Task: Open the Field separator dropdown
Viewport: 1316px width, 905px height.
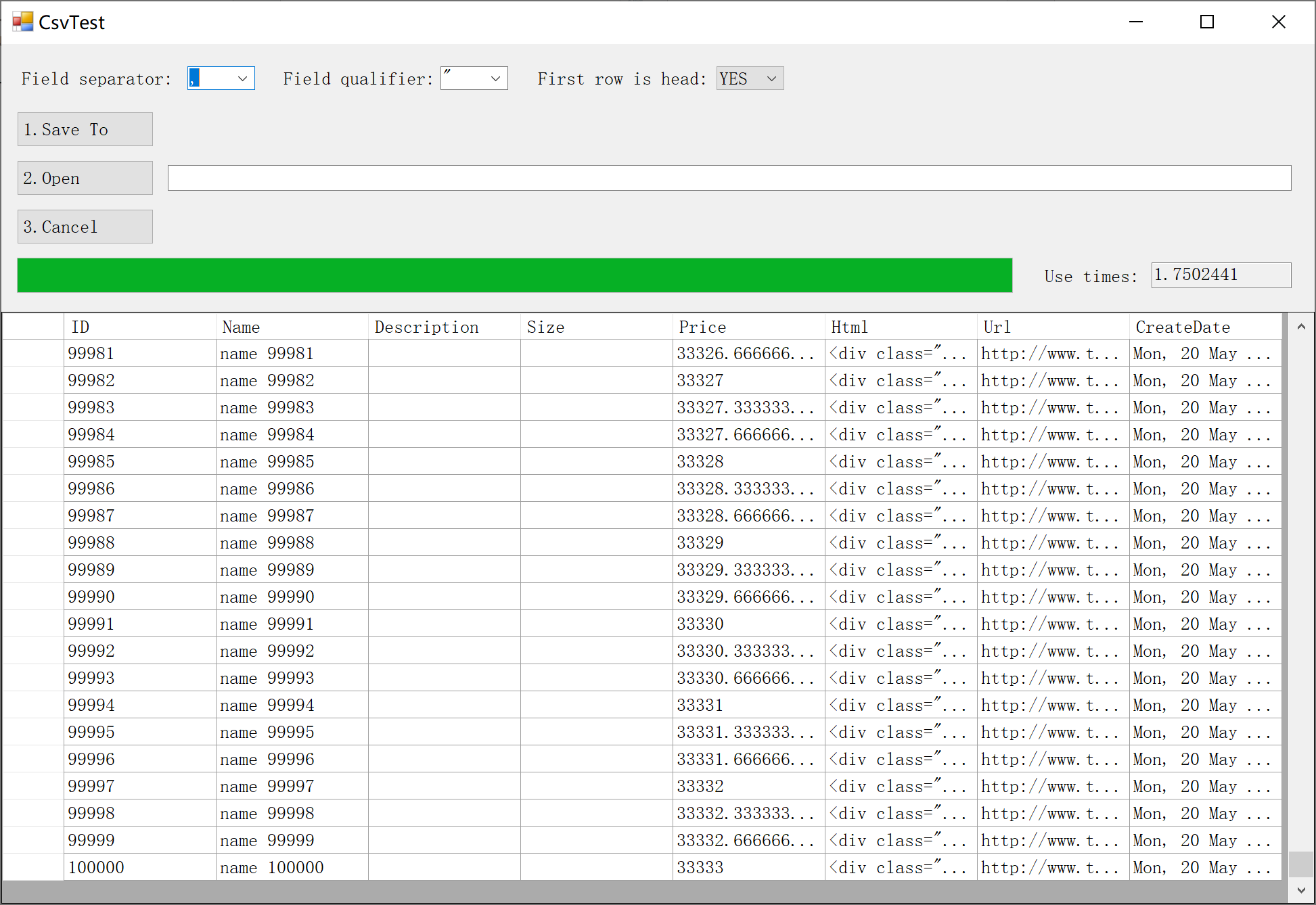Action: point(242,78)
